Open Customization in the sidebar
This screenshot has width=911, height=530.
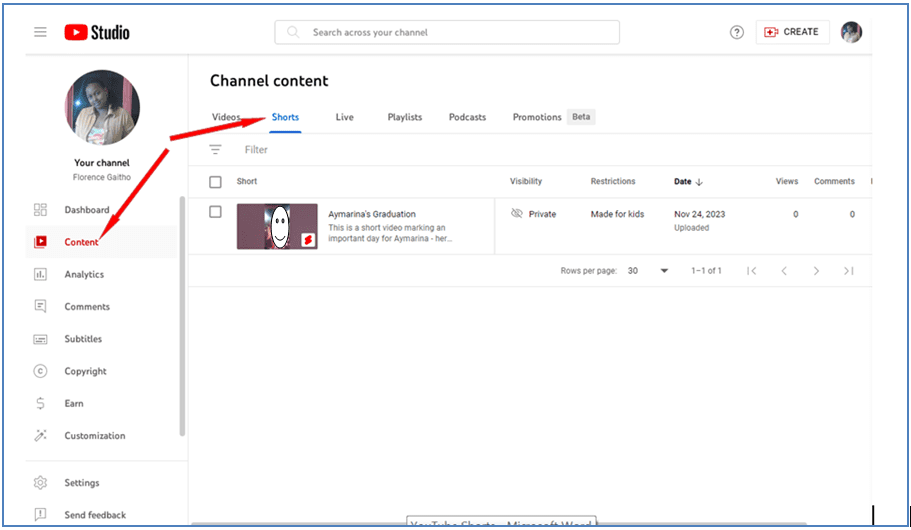click(95, 435)
